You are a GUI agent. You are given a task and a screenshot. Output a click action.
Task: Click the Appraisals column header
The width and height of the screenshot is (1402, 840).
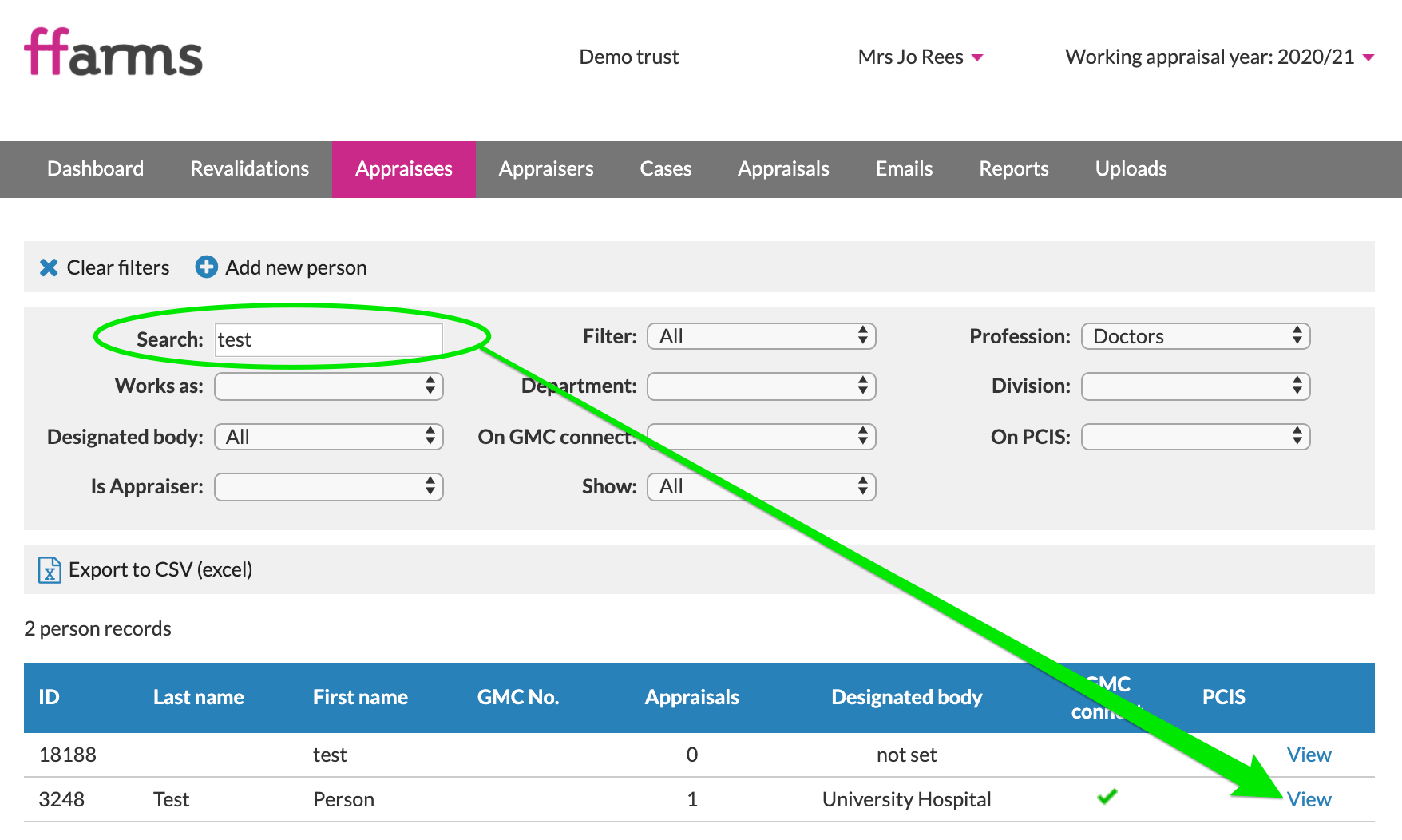pyautogui.click(x=692, y=697)
